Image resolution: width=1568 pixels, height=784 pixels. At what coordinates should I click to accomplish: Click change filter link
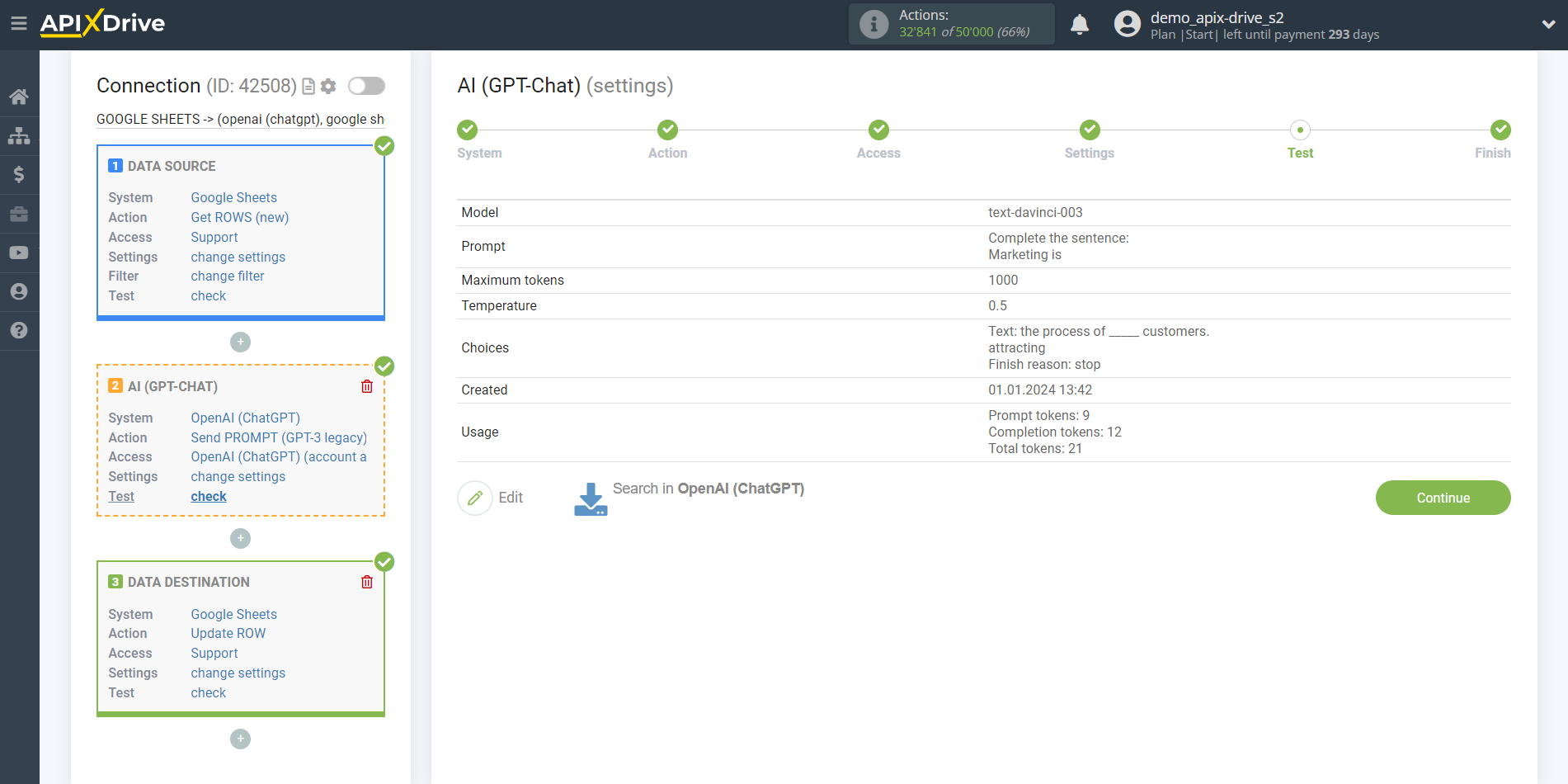pos(227,276)
